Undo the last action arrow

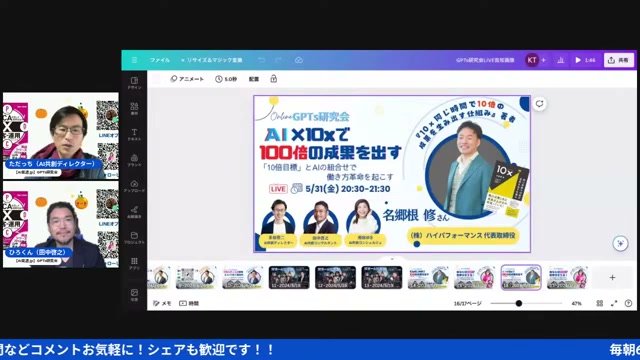click(x=262, y=60)
